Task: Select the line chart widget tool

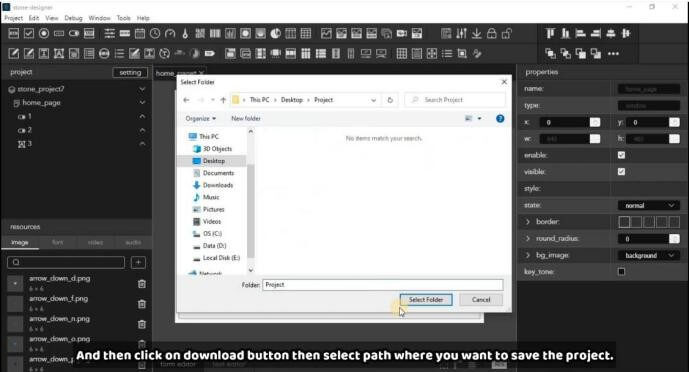Action: [326, 33]
